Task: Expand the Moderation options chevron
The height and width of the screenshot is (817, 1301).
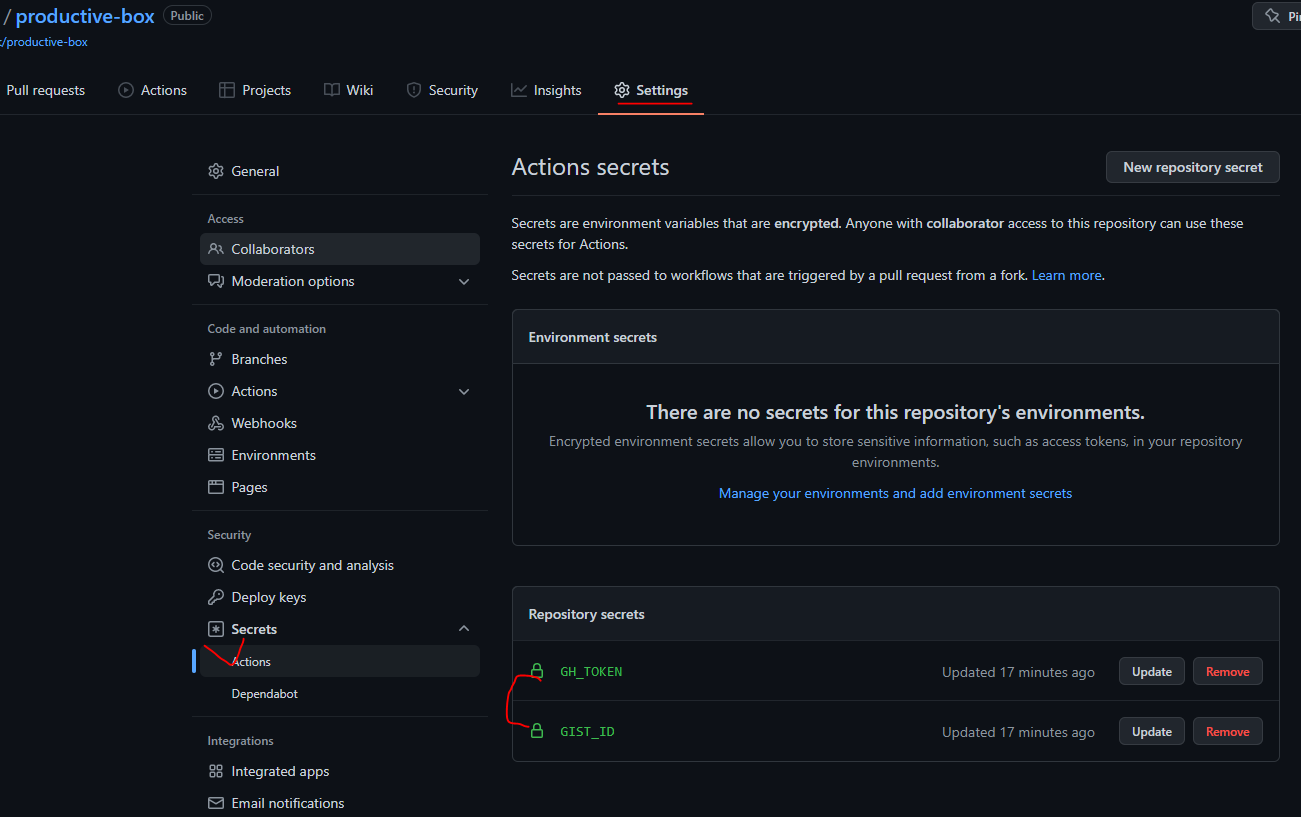Action: coord(464,282)
